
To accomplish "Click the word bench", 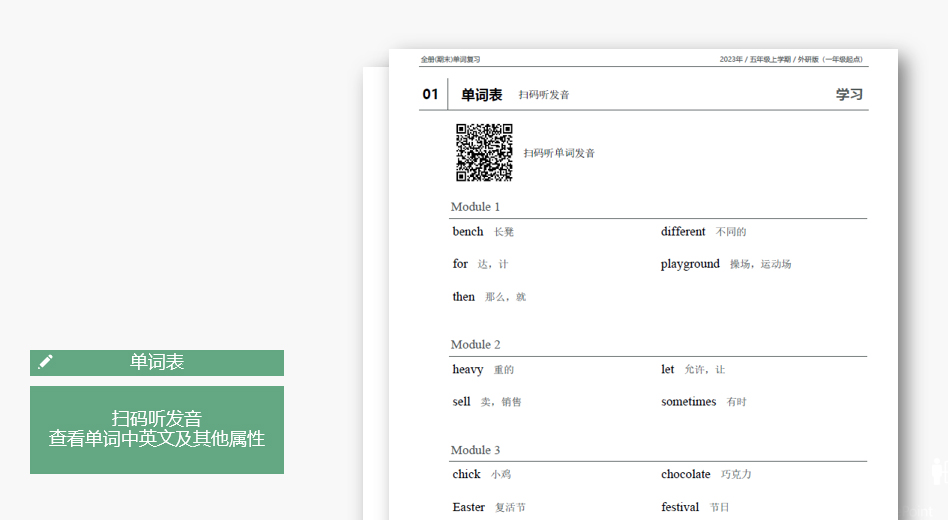I will [467, 232].
